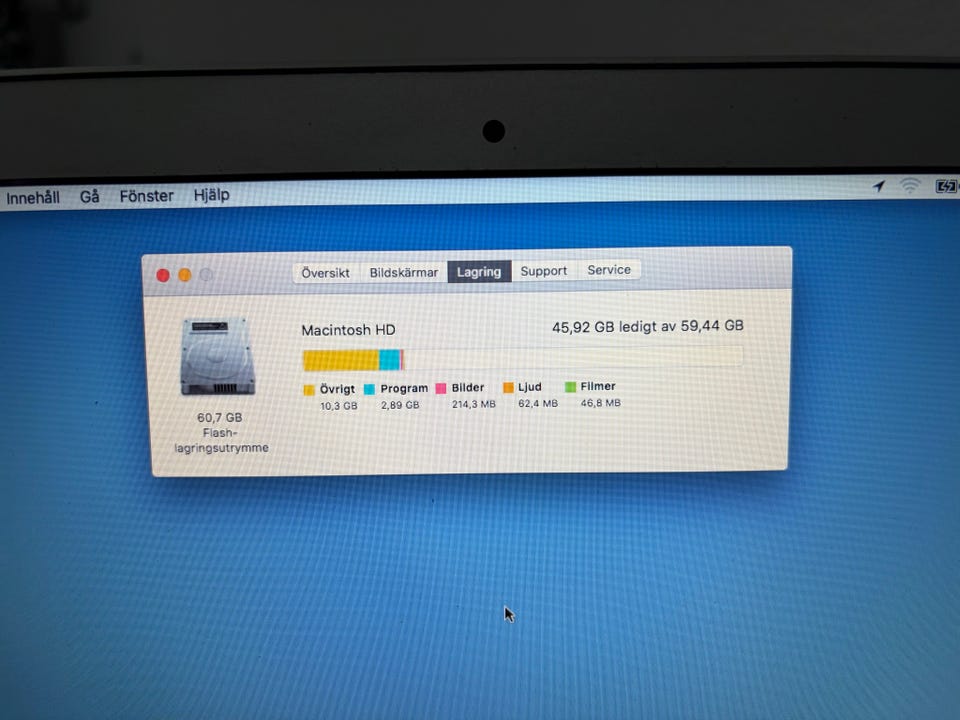The image size is (960, 720).
Task: Click the 'Flash-lagringsutrymme' drive type label
Action: click(x=221, y=440)
